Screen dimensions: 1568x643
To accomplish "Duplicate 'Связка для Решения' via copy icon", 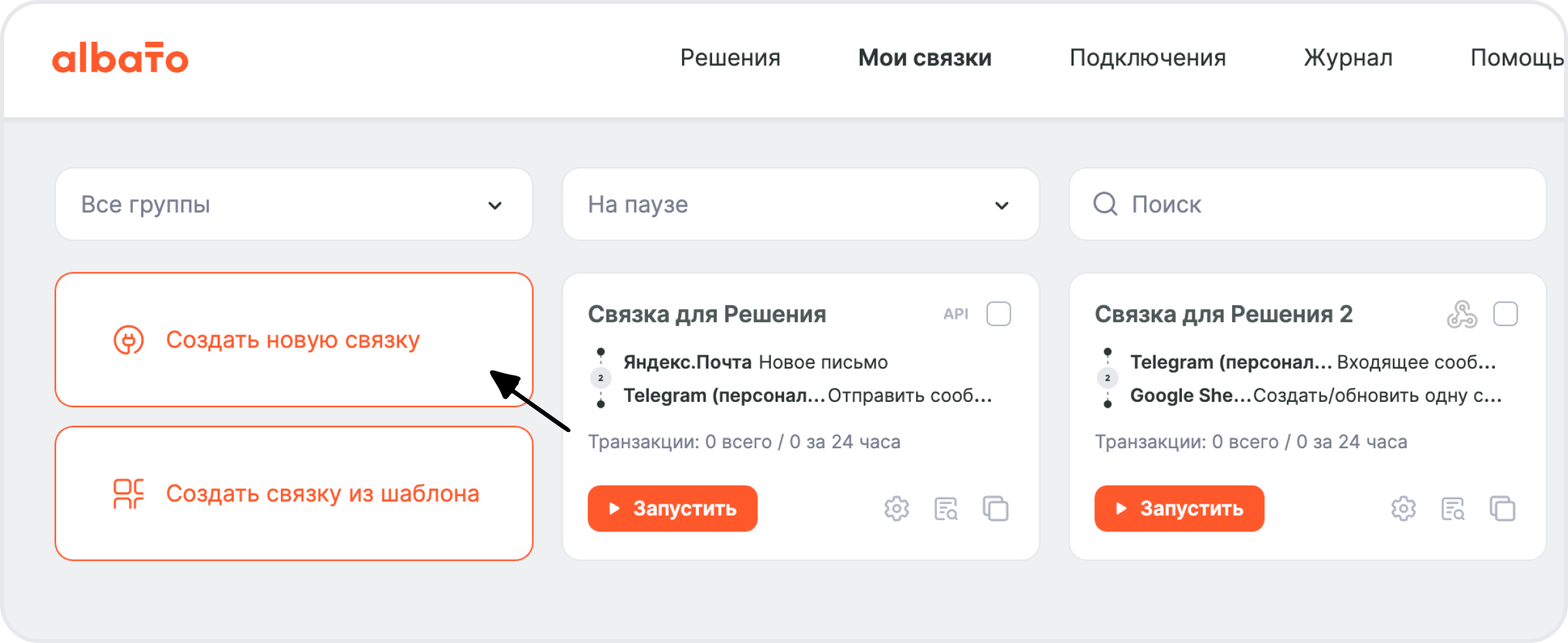I will click(996, 508).
